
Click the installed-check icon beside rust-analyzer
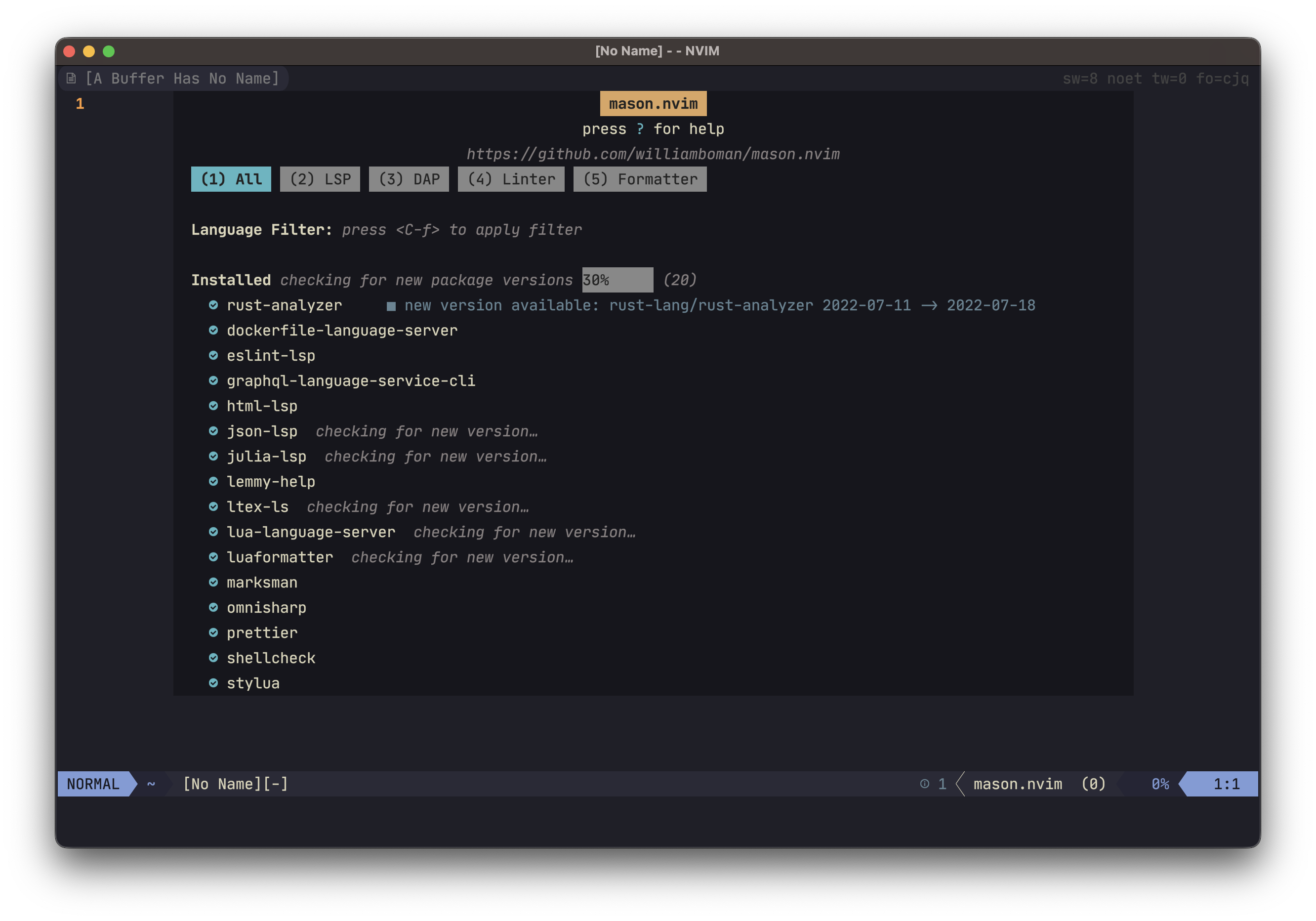pos(213,305)
